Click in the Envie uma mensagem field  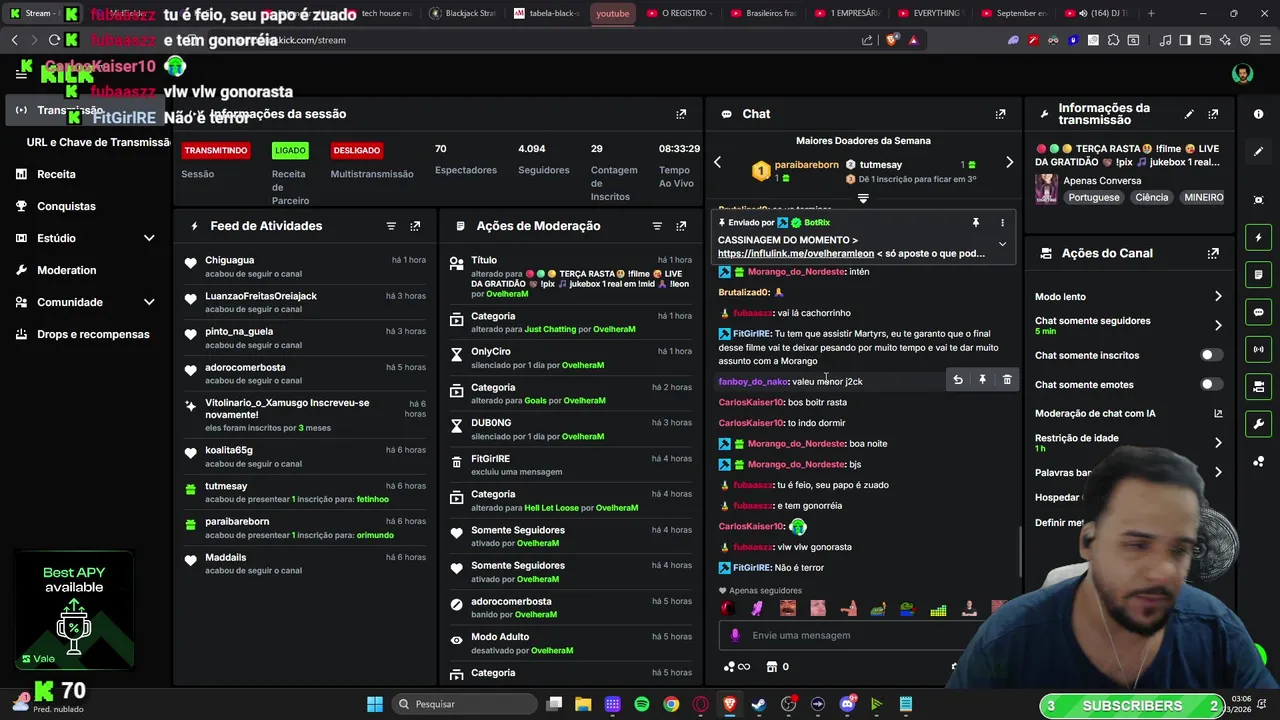[860, 635]
